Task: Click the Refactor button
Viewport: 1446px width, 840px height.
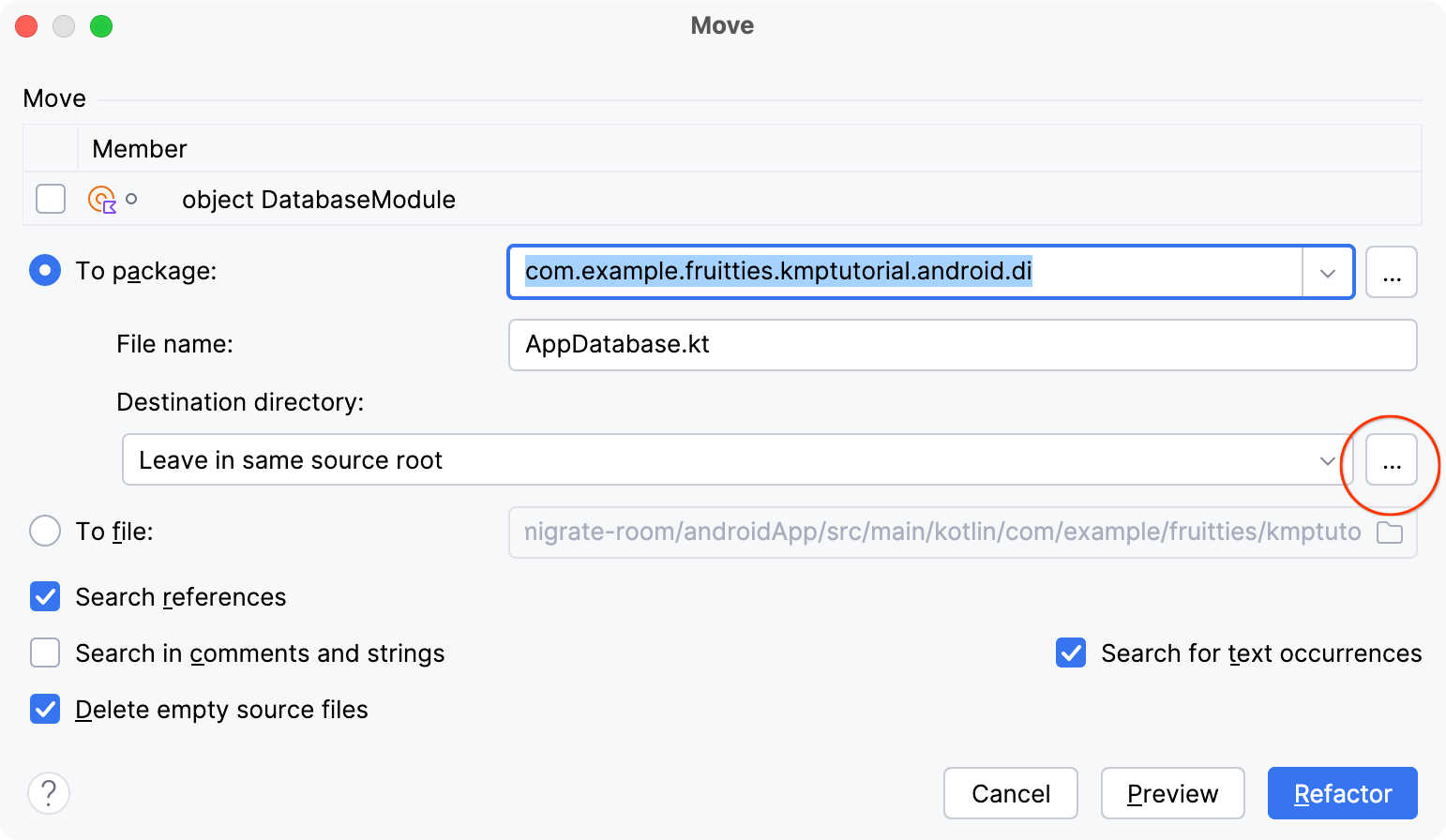Action: pos(1342,793)
